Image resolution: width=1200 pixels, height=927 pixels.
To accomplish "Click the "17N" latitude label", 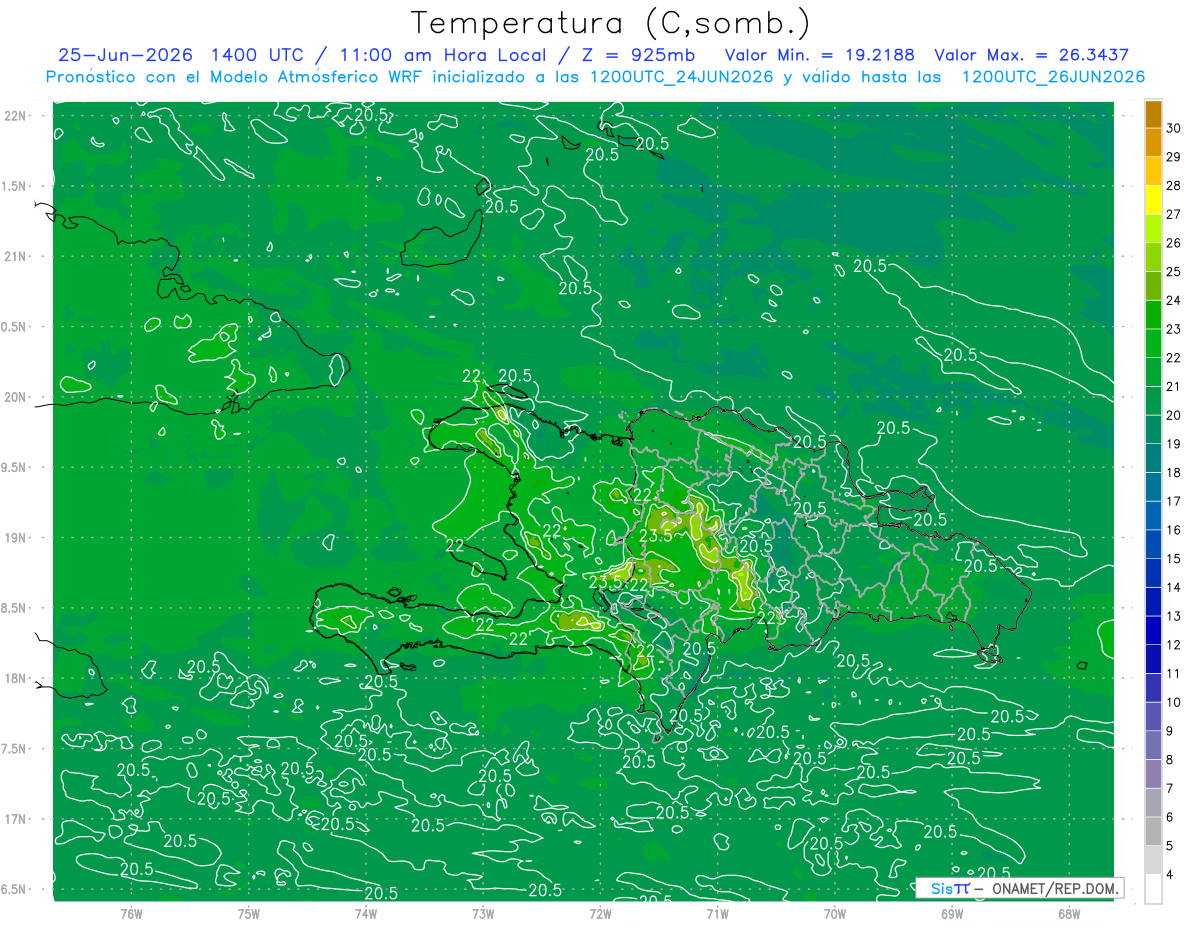I will coord(16,819).
